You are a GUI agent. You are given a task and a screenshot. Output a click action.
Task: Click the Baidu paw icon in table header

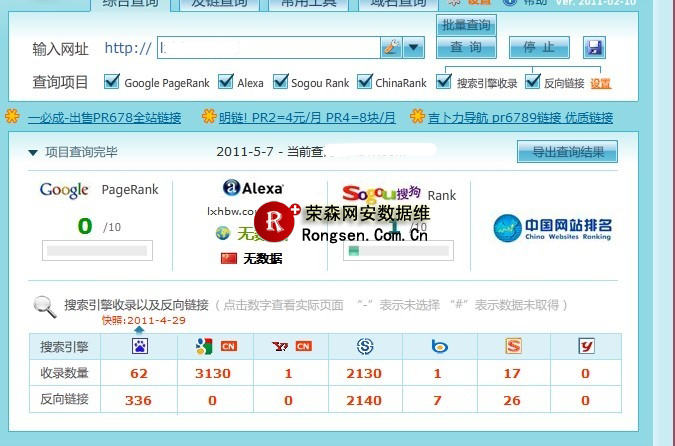pos(141,347)
